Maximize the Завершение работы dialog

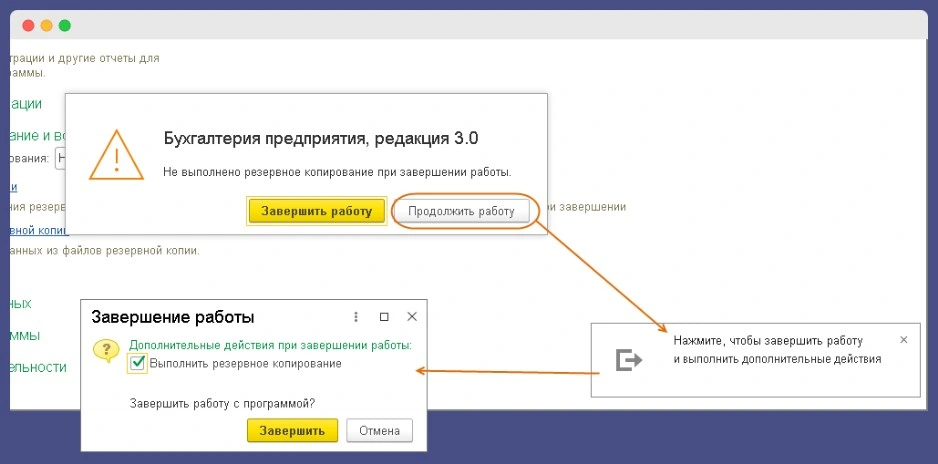tap(384, 317)
